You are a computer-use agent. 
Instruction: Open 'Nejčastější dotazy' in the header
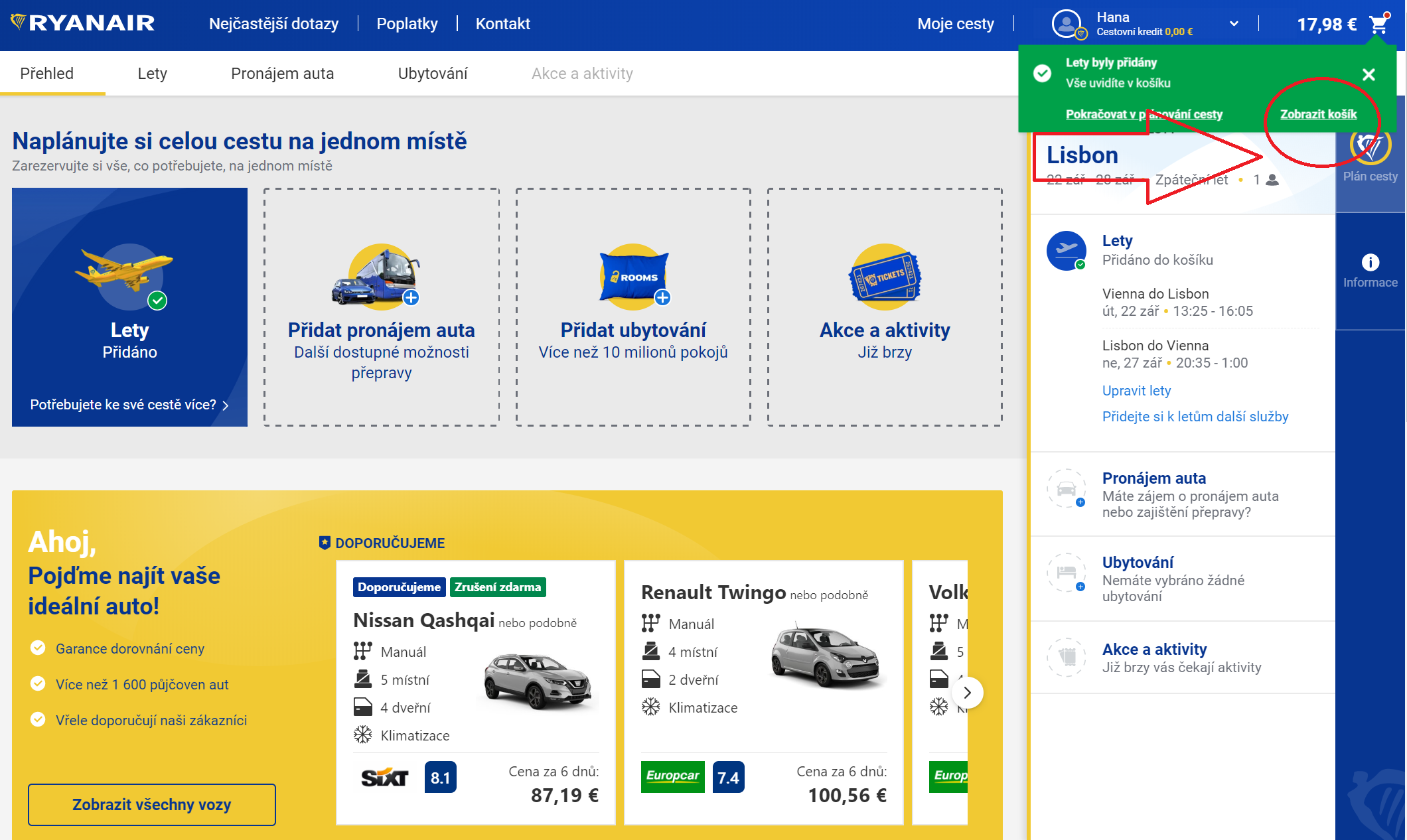(x=273, y=24)
